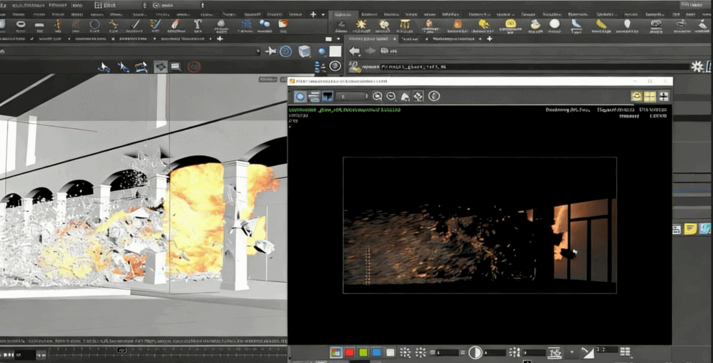Click the play controls in the timeline
The height and width of the screenshot is (363, 713).
(9, 354)
